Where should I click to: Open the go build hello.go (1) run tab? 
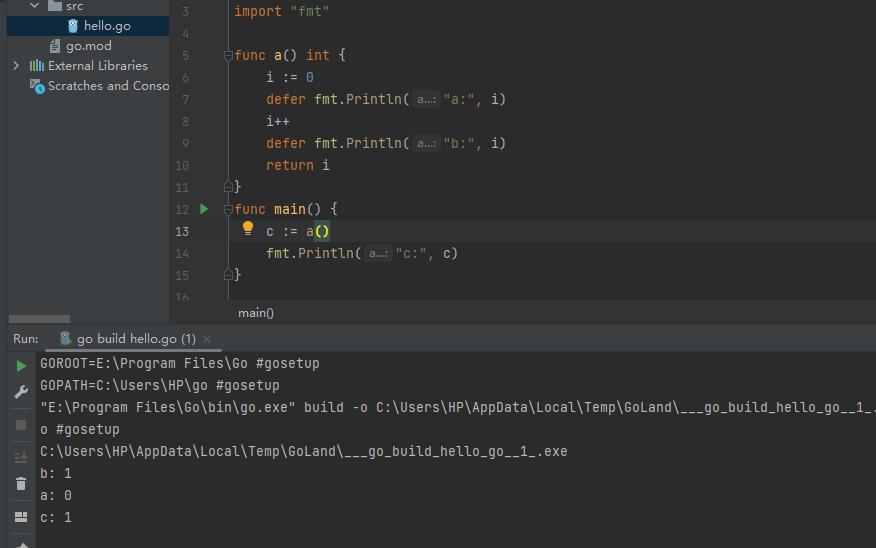[x=136, y=339]
